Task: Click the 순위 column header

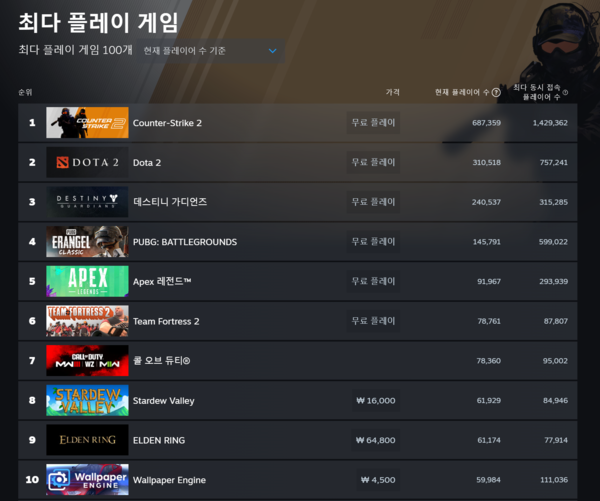Action: 25,92
